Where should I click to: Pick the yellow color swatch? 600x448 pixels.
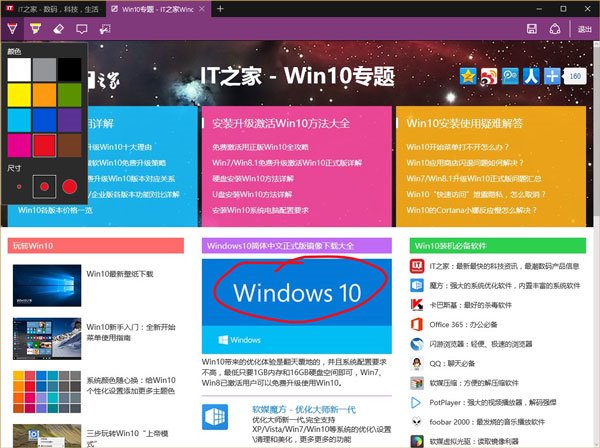pyautogui.click(x=19, y=95)
